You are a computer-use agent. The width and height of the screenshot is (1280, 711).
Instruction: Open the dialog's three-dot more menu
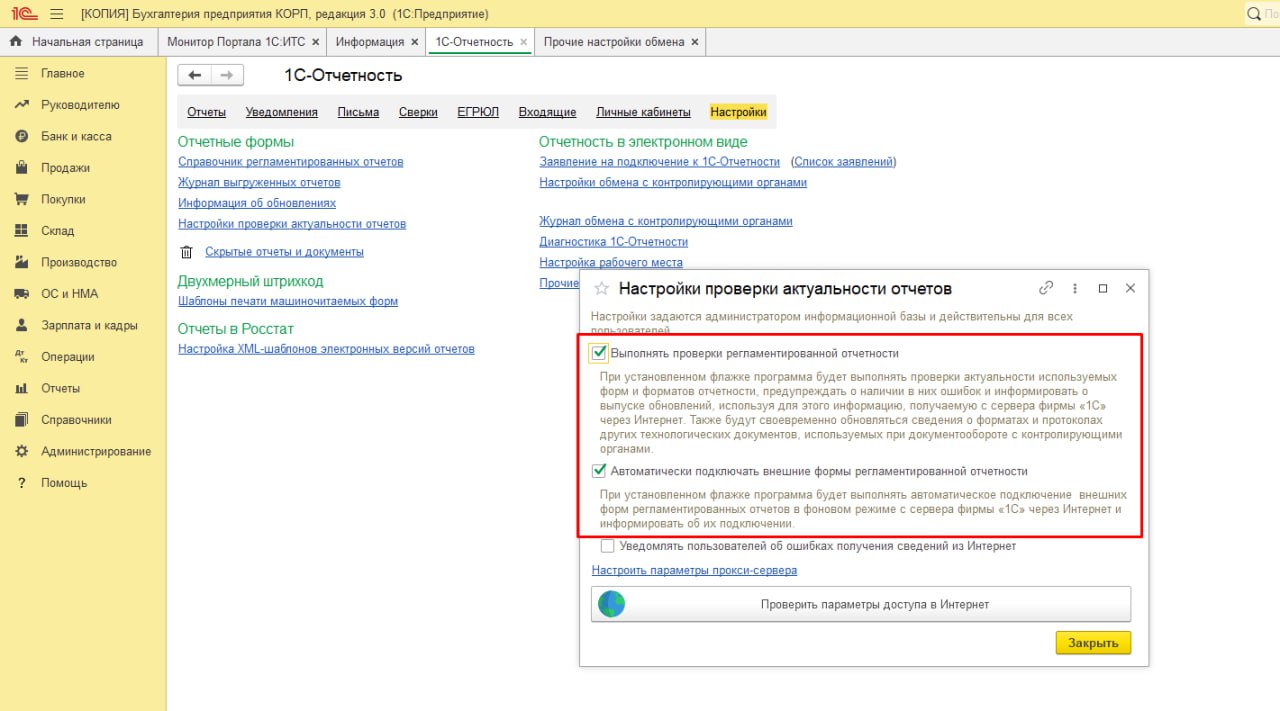pos(1075,288)
